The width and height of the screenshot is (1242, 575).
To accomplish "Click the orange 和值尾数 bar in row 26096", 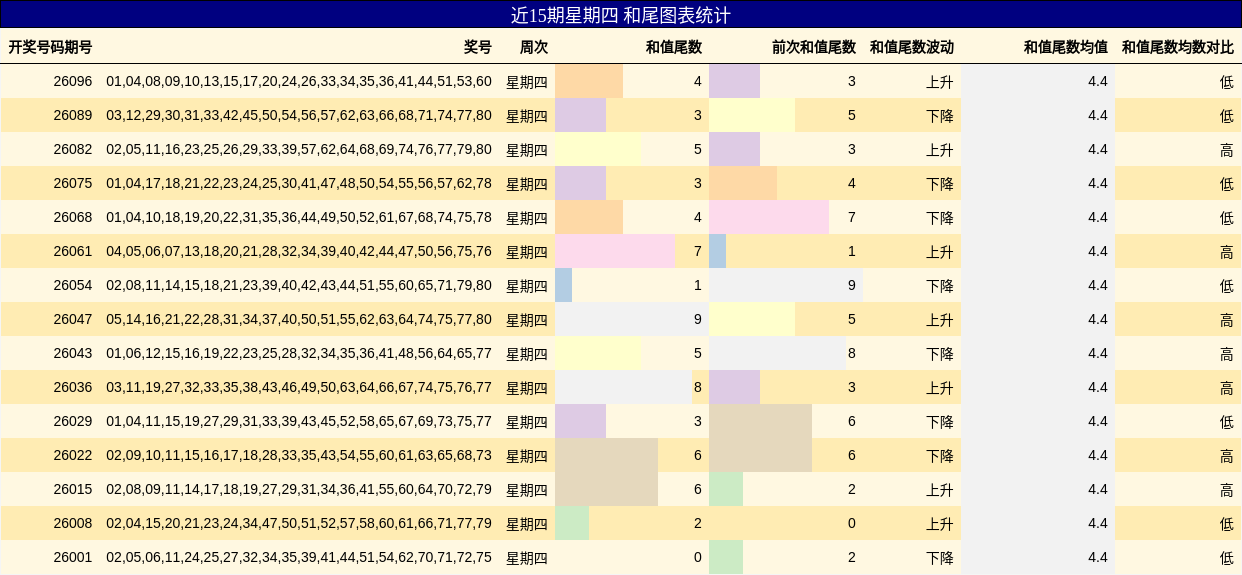I will pyautogui.click(x=589, y=81).
